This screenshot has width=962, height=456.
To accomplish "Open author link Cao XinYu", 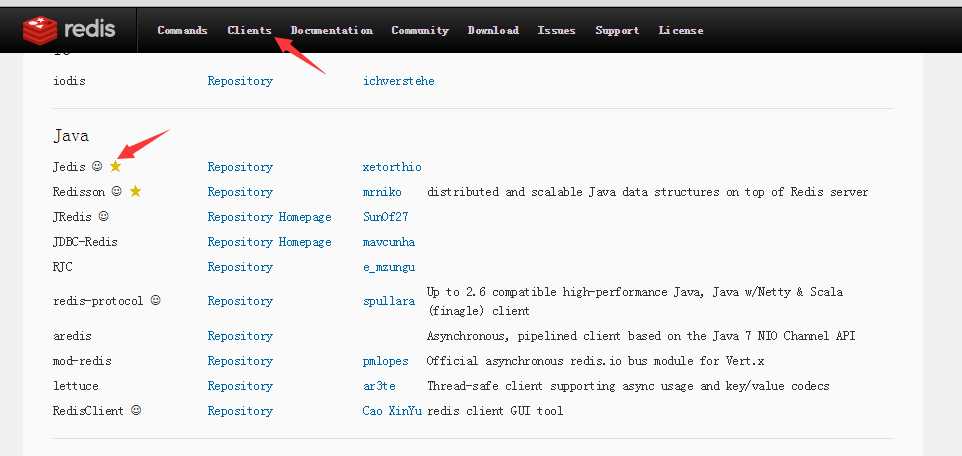I will pyautogui.click(x=392, y=411).
